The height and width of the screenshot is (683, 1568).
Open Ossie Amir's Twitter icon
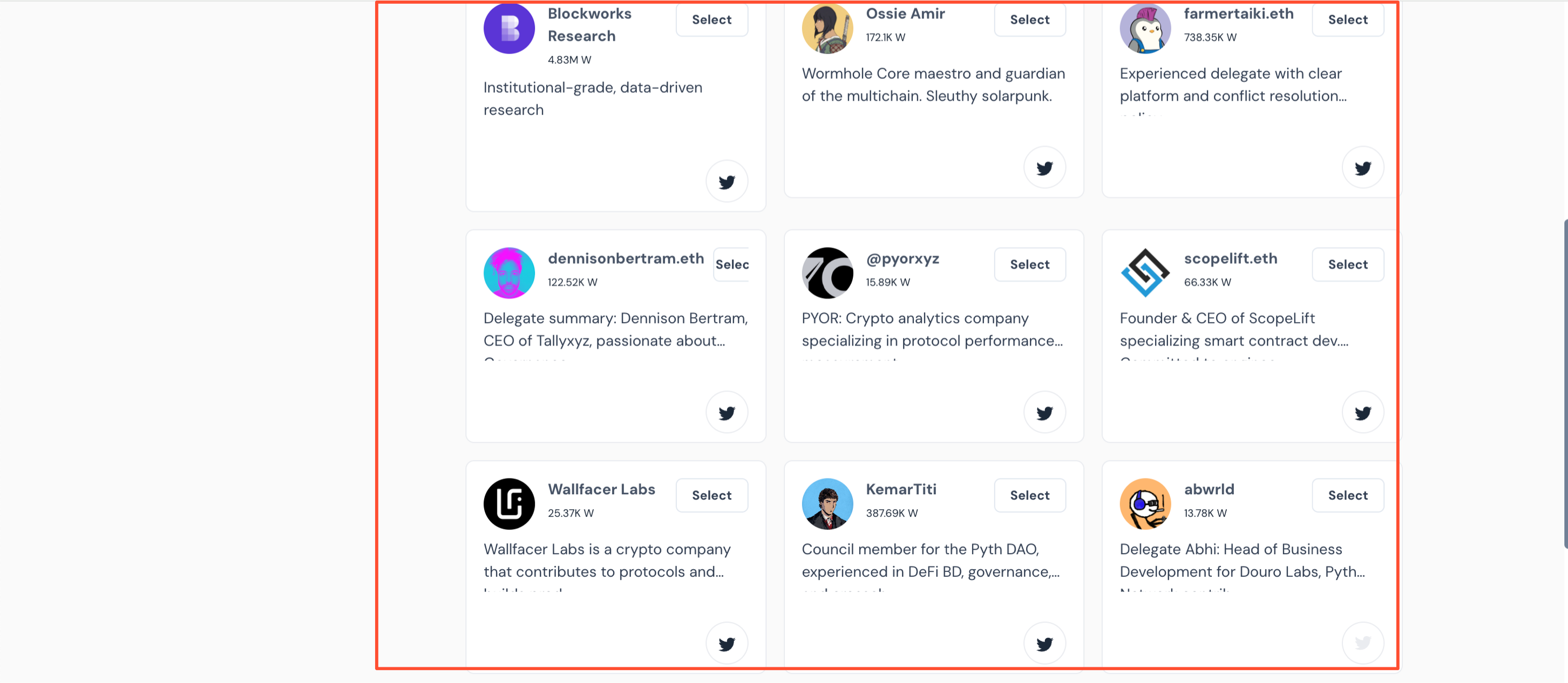(1044, 167)
